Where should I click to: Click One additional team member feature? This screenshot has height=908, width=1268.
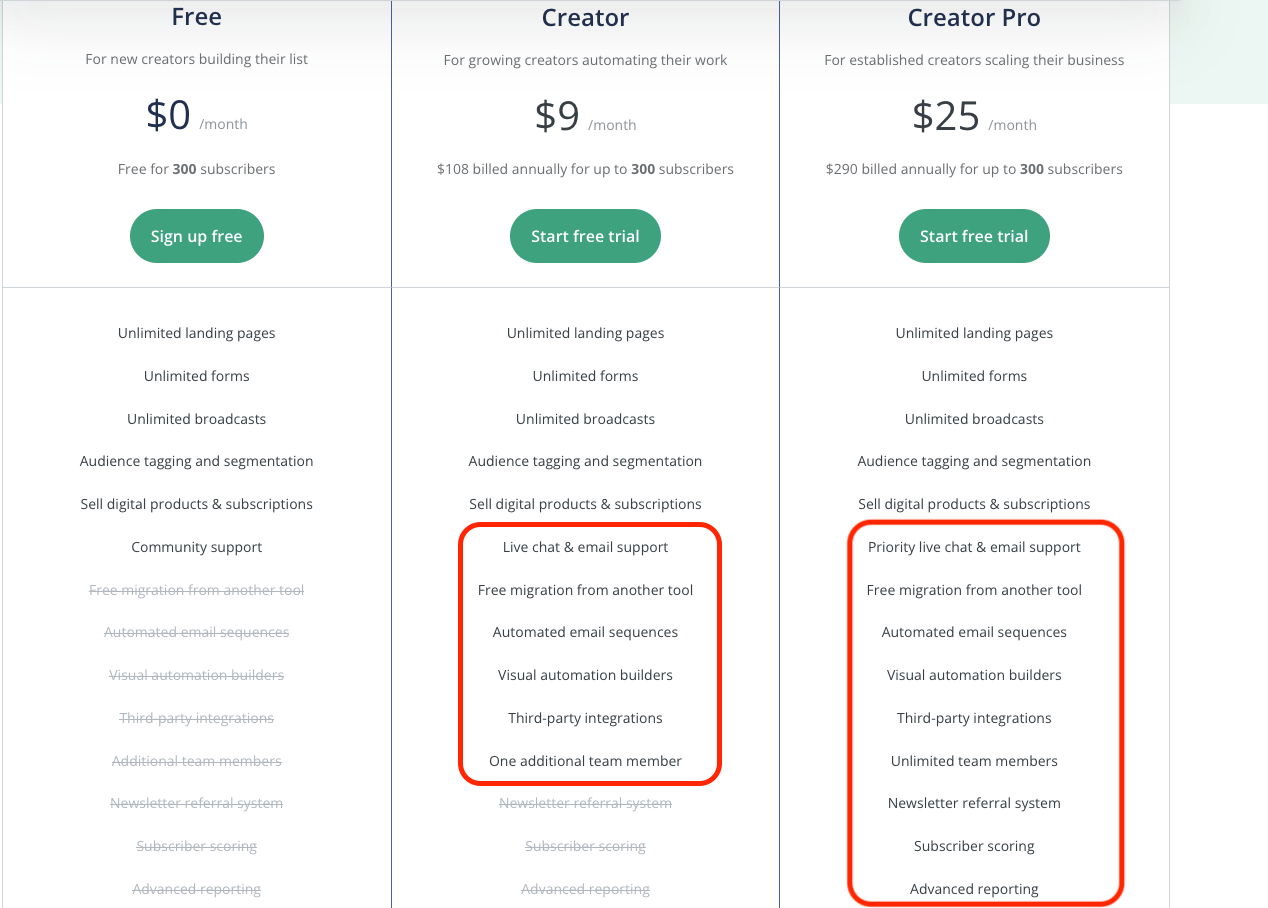[585, 761]
